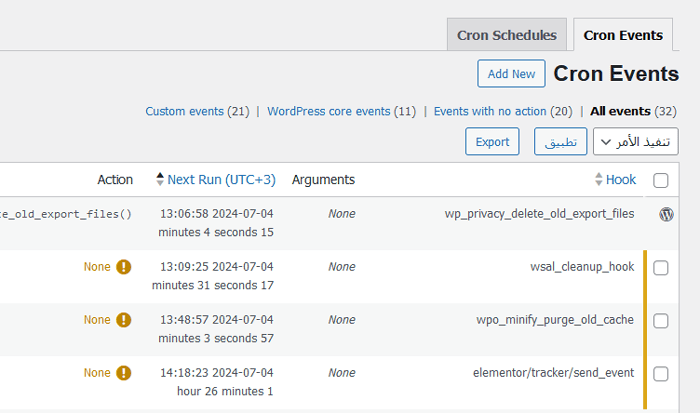This screenshot has width=700, height=413.
Task: Sort by Next Run column header
Action: (221, 180)
